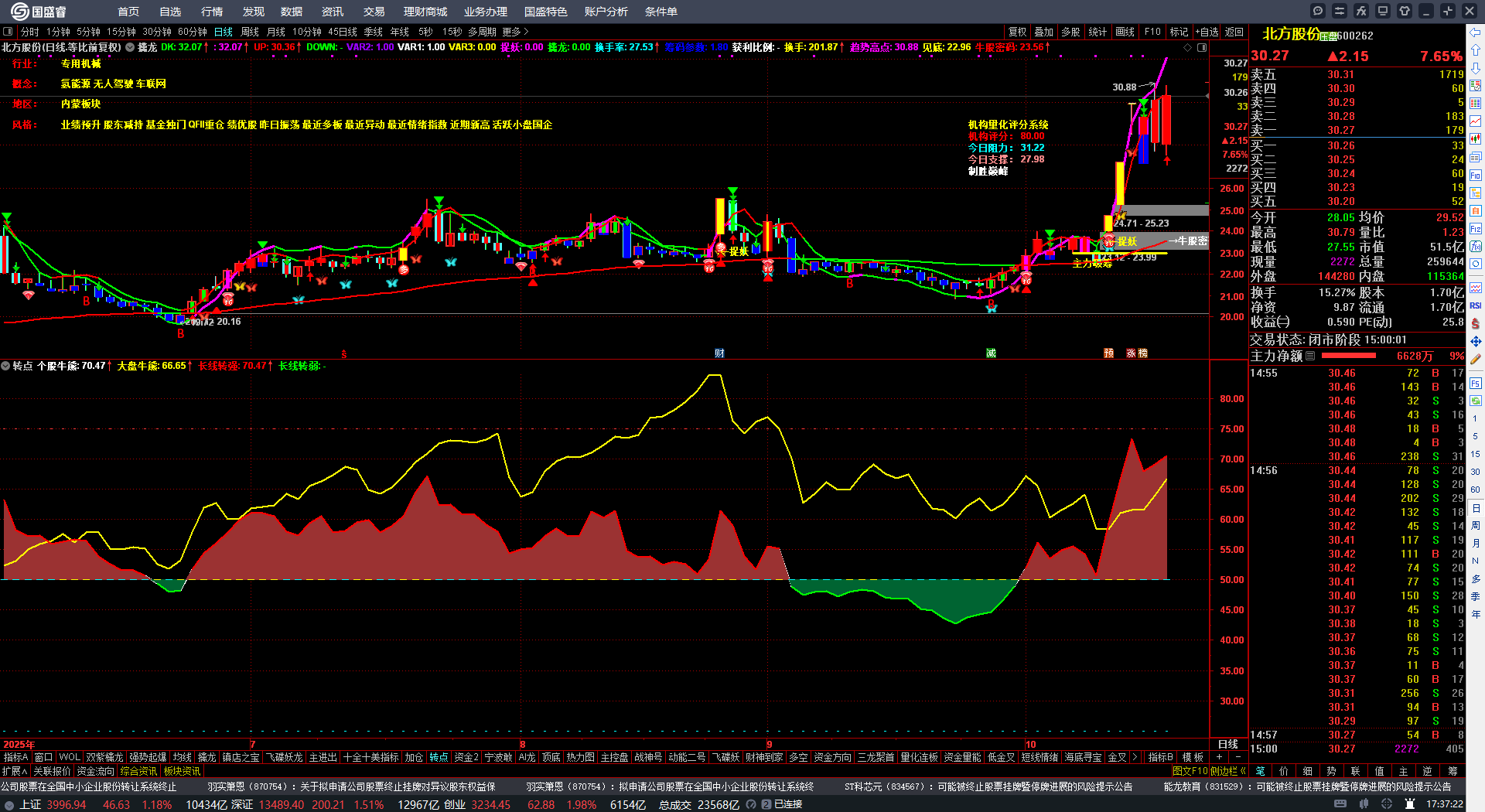Click the 返回 back button
The height and width of the screenshot is (812, 1485).
[x=1234, y=32]
